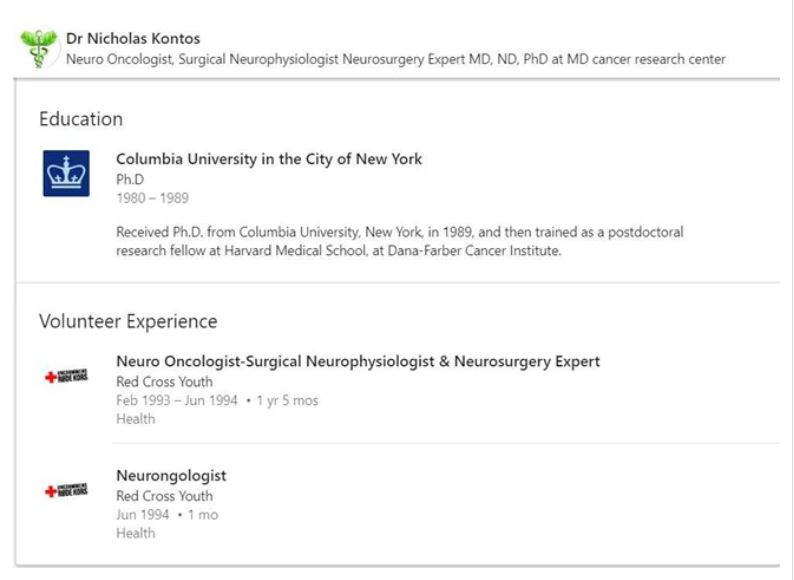Click Red Cross logo beside Neurongologist entry
This screenshot has width=794, height=580.
coord(66,491)
